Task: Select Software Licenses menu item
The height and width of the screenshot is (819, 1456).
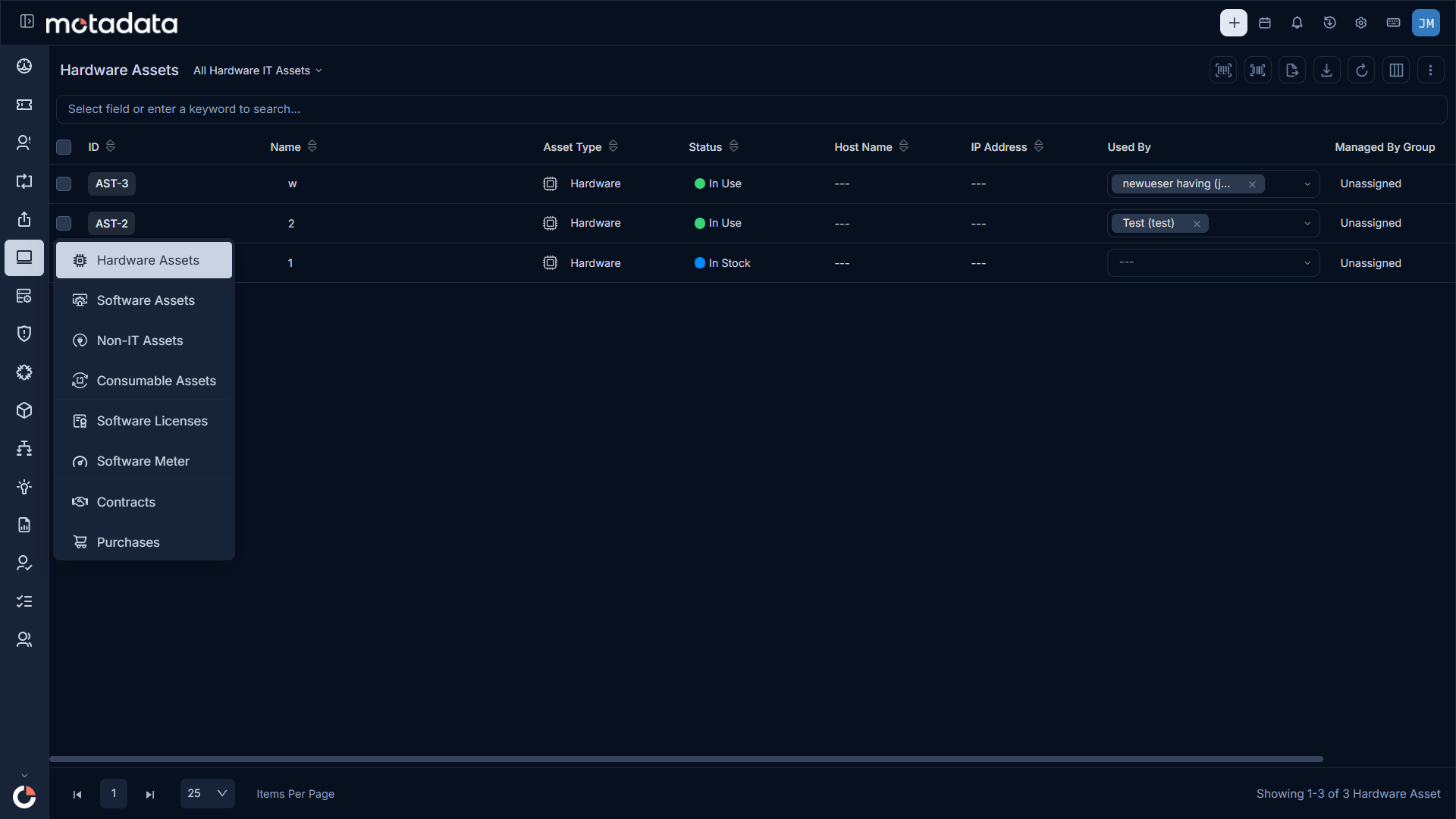Action: coord(144,421)
